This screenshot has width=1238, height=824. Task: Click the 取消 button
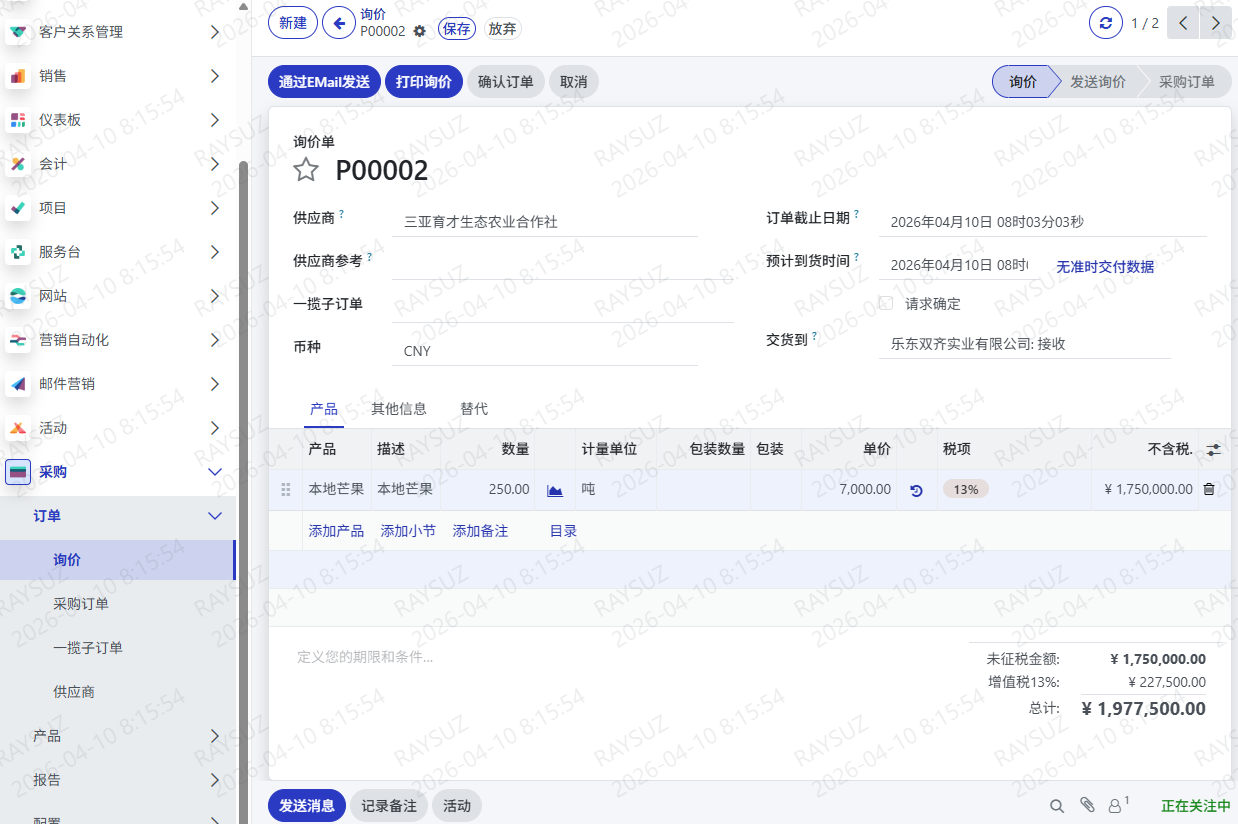click(574, 82)
